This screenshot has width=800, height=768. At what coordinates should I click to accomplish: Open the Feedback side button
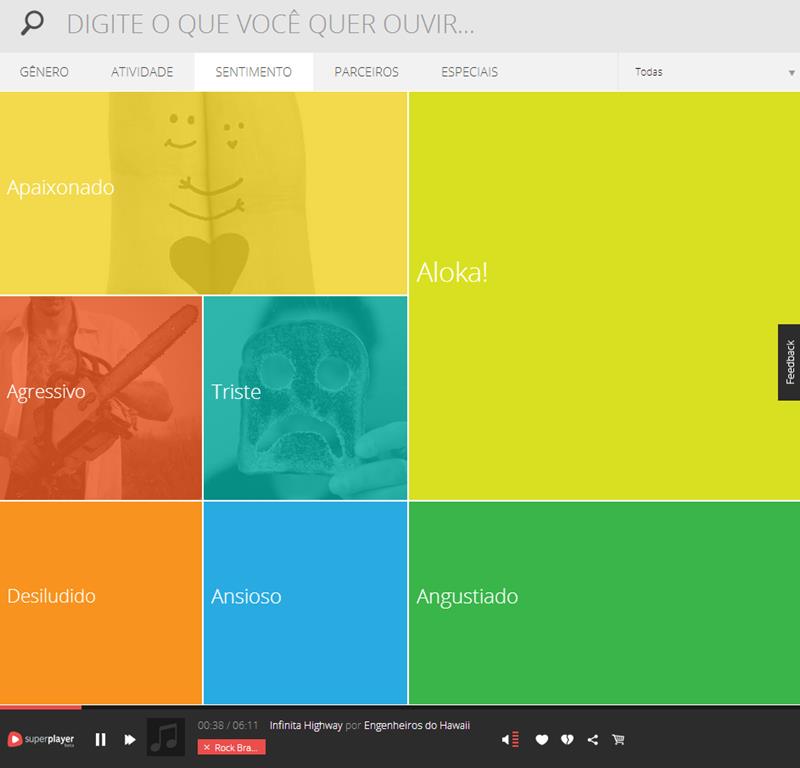click(x=789, y=362)
